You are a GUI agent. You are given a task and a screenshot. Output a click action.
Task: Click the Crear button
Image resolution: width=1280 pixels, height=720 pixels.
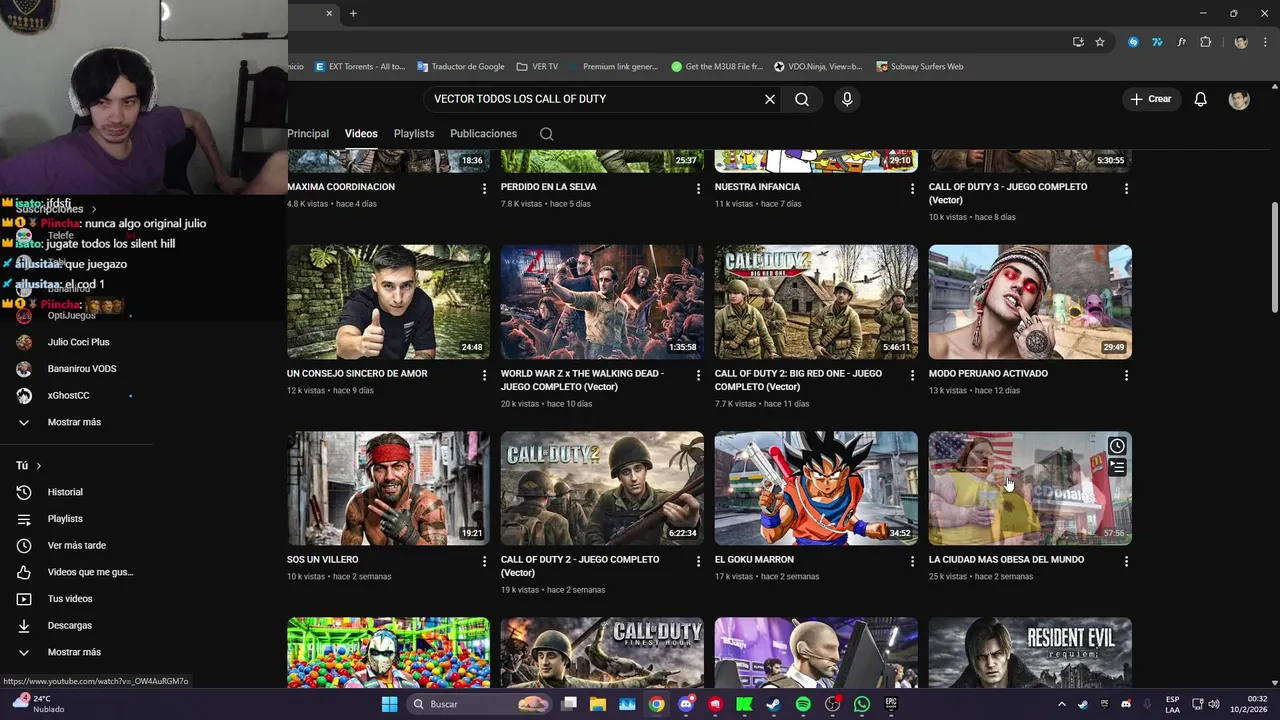point(1150,99)
